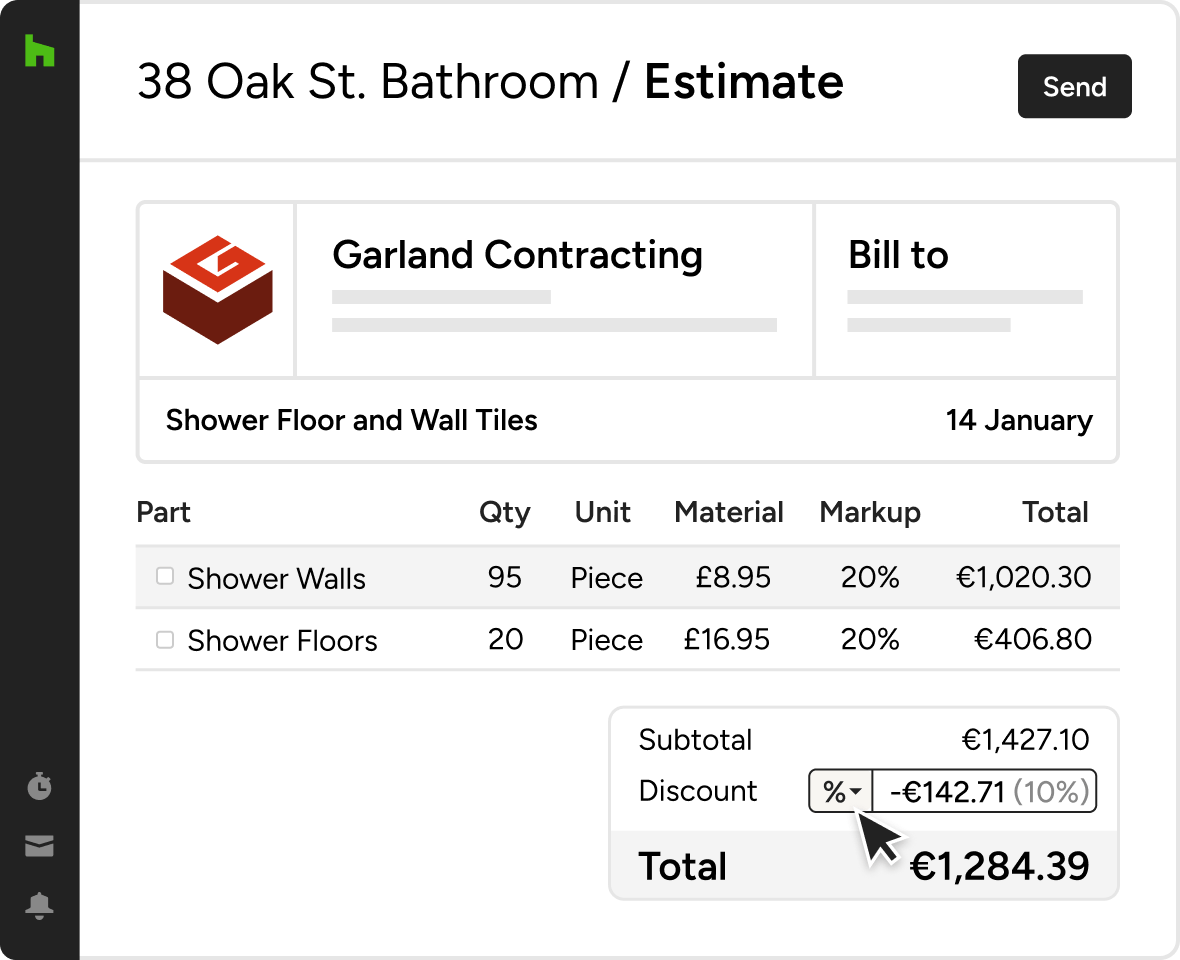This screenshot has width=1180, height=960.
Task: Click the Shower Floors material price £16.95
Action: point(725,640)
